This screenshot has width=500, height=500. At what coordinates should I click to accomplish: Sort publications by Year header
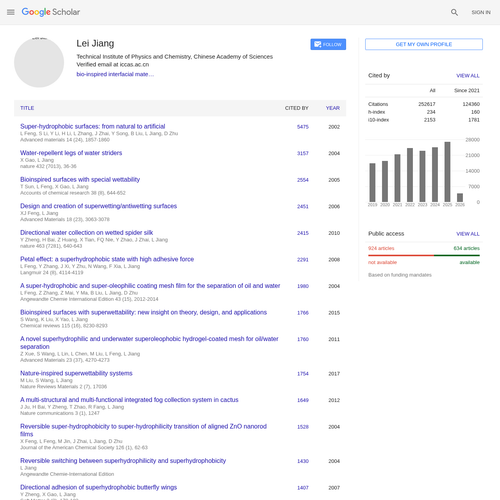(333, 108)
